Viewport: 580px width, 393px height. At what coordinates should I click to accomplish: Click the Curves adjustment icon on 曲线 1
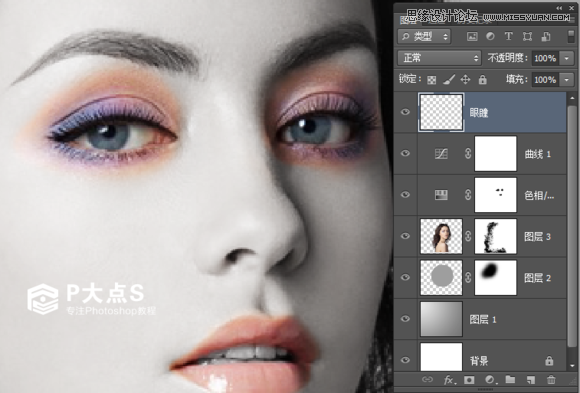pos(441,154)
